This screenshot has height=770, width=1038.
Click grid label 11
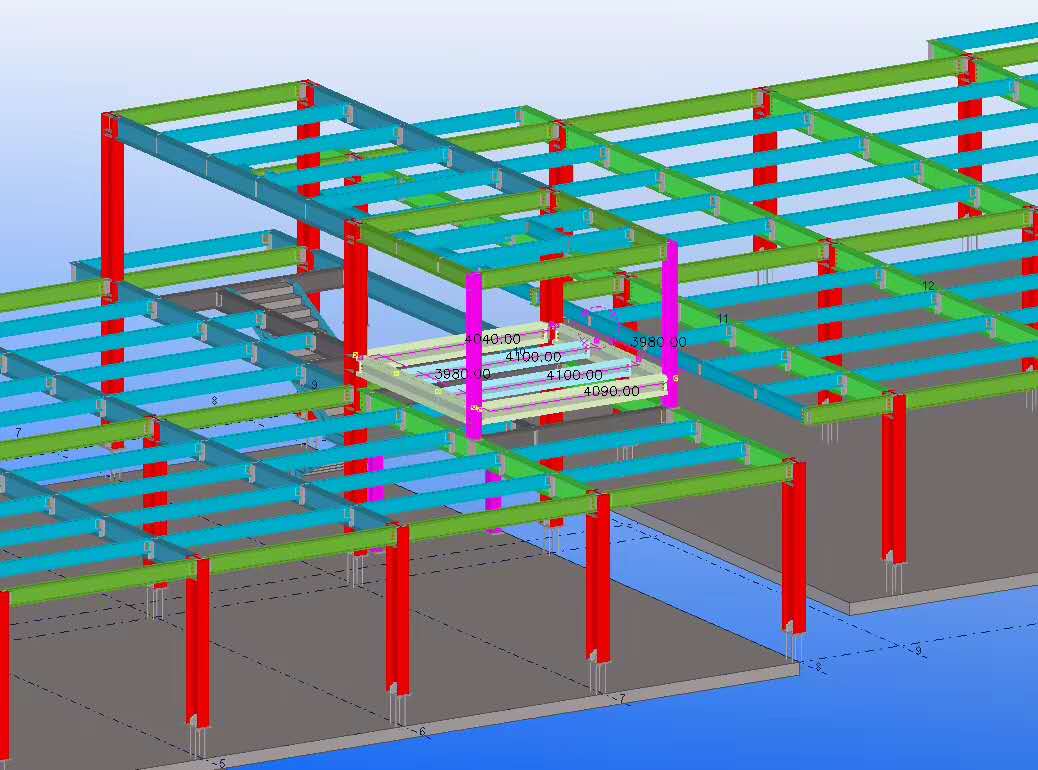723,319
